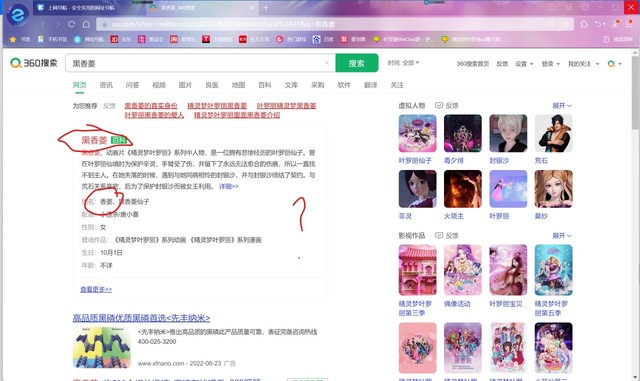Click the 360 browser logo icon
The width and height of the screenshot is (640, 381).
[18, 15]
